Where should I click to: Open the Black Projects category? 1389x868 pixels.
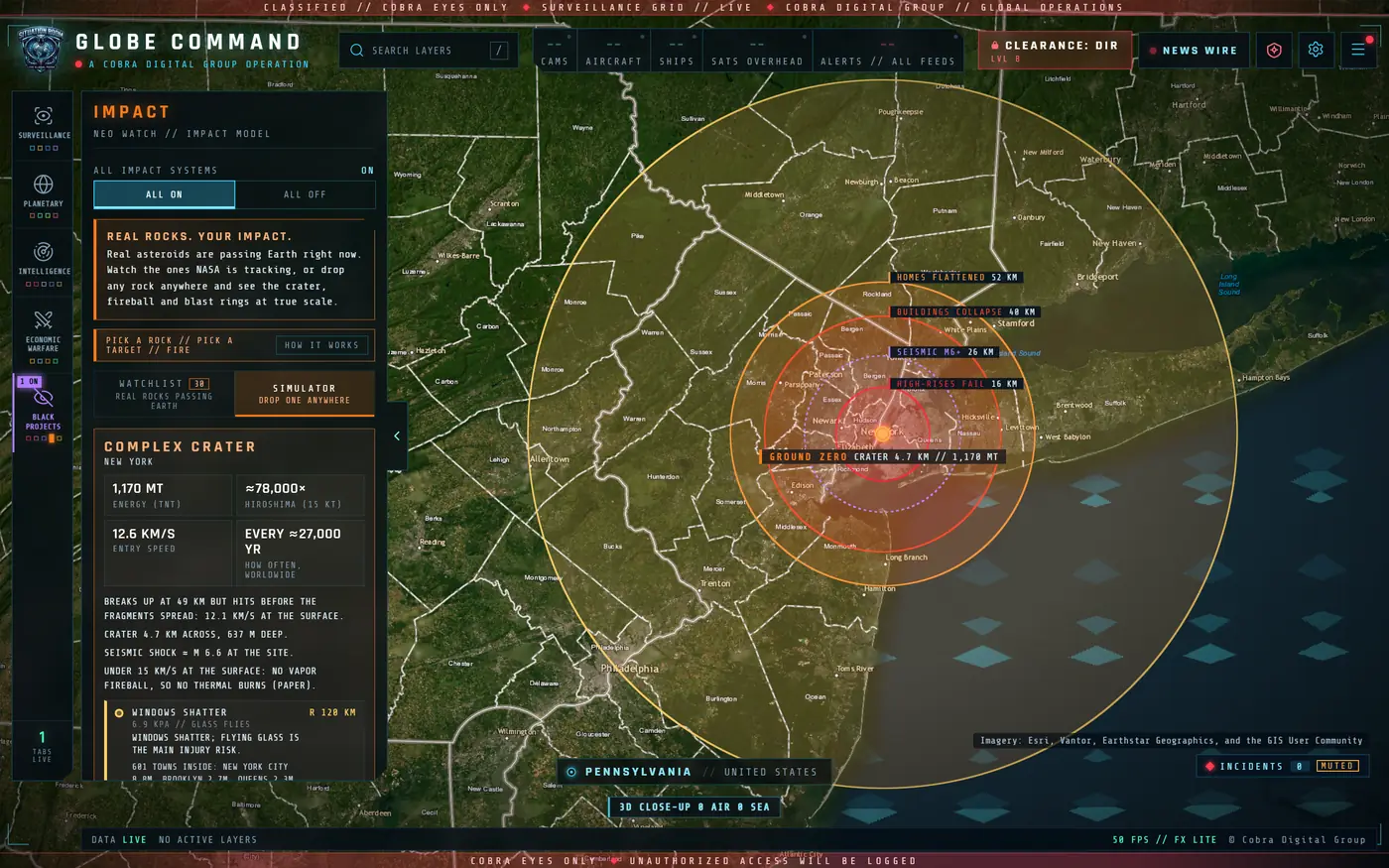(x=44, y=411)
